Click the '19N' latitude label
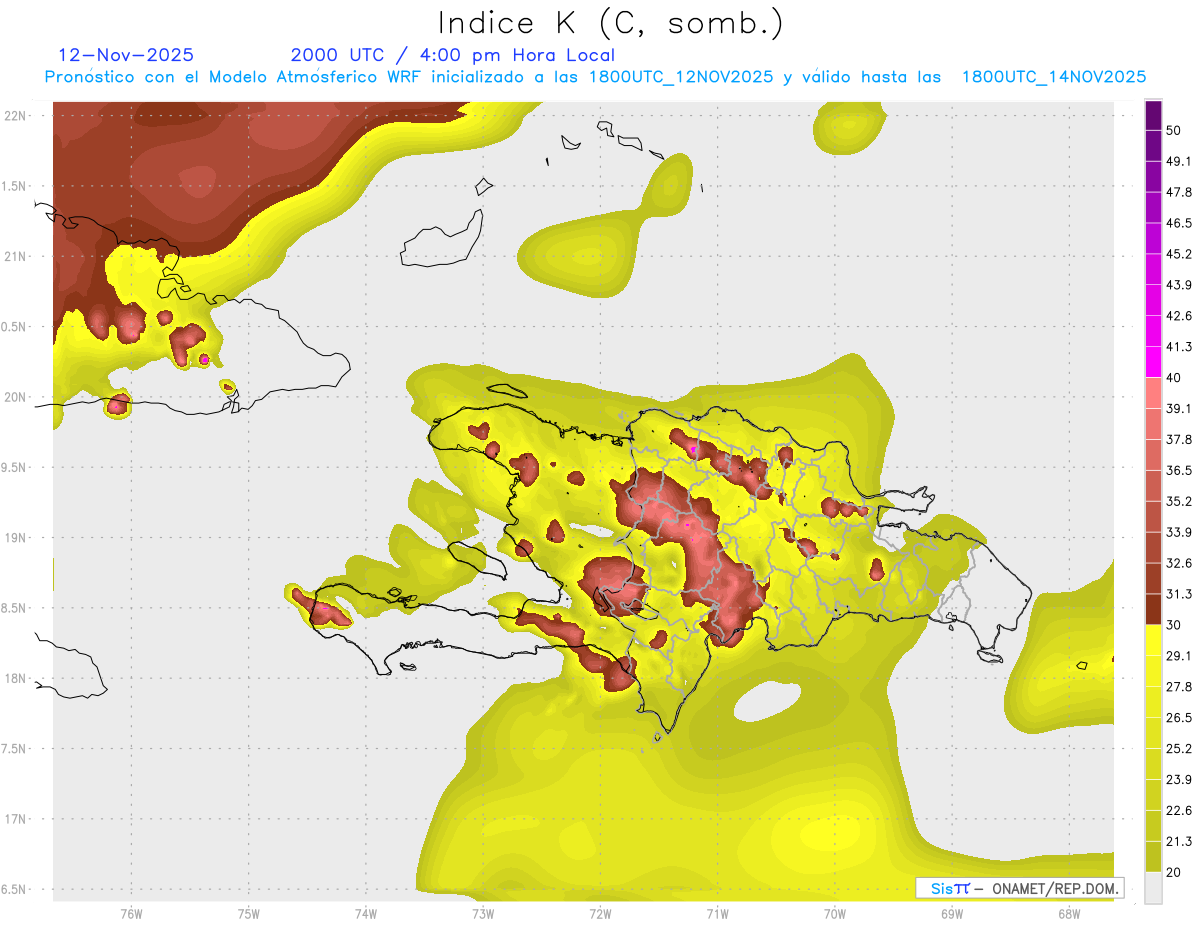The height and width of the screenshot is (927, 1200). pyautogui.click(x=15, y=538)
